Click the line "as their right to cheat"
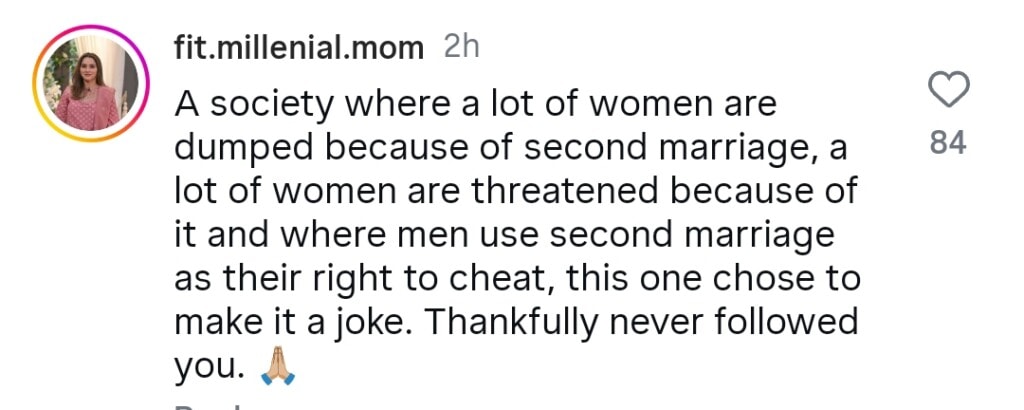 517,279
